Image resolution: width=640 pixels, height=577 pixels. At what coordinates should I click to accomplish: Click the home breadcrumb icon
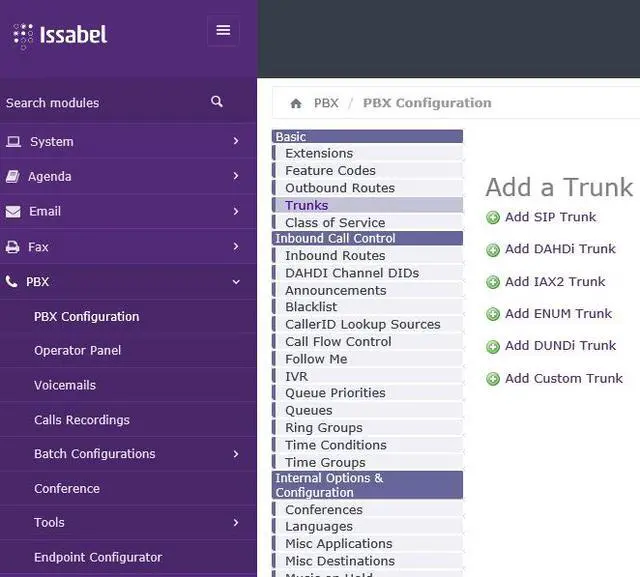296,103
